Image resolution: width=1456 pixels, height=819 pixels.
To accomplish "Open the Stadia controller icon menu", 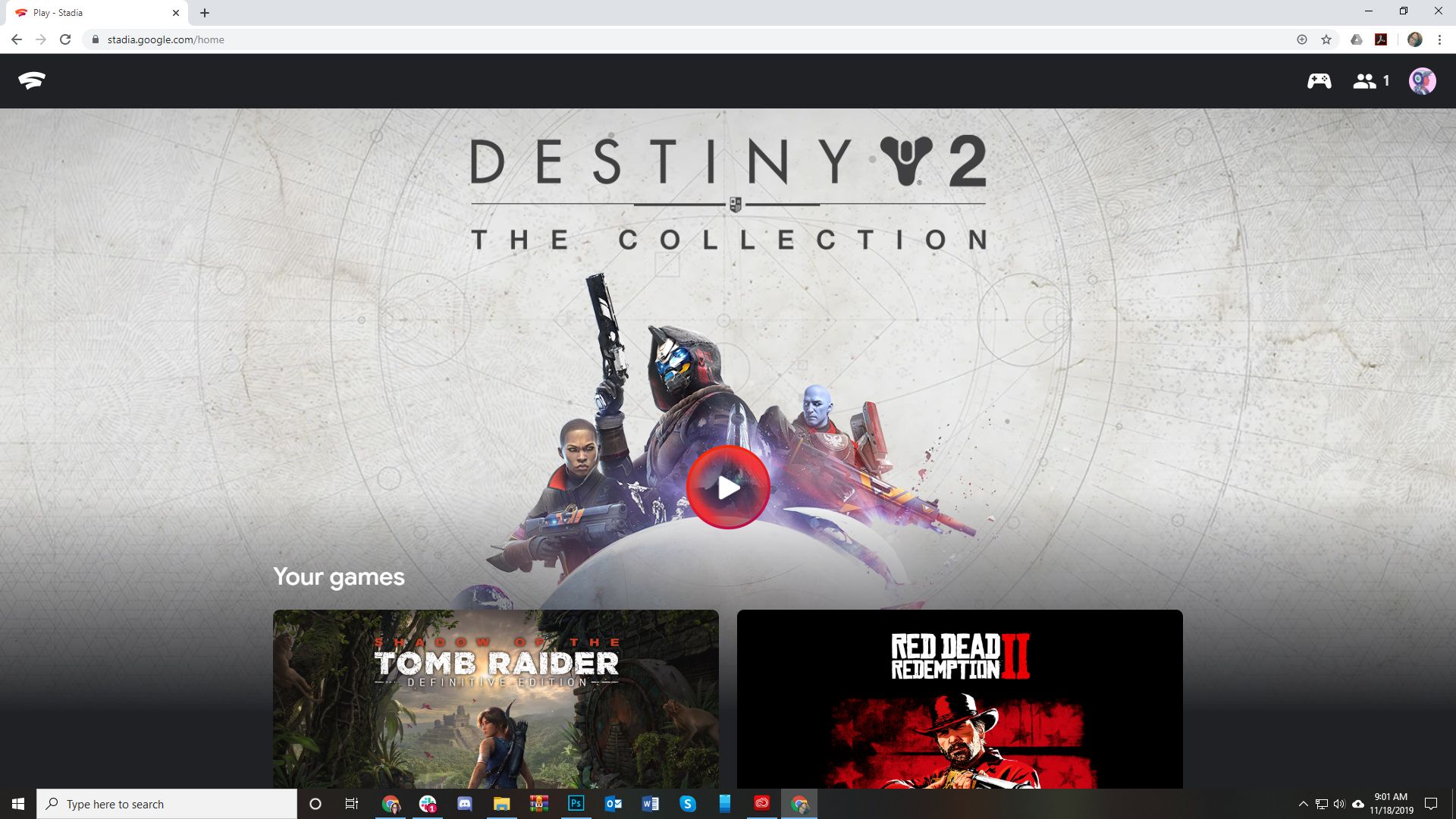I will click(1319, 81).
